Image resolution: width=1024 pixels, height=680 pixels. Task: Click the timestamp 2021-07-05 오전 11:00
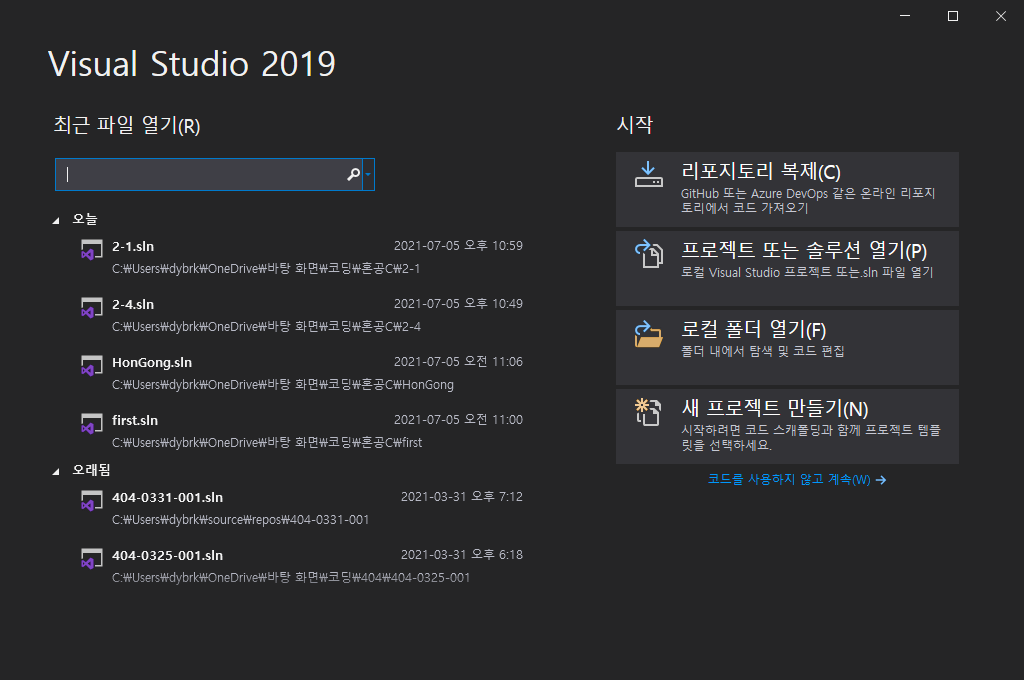pos(458,419)
